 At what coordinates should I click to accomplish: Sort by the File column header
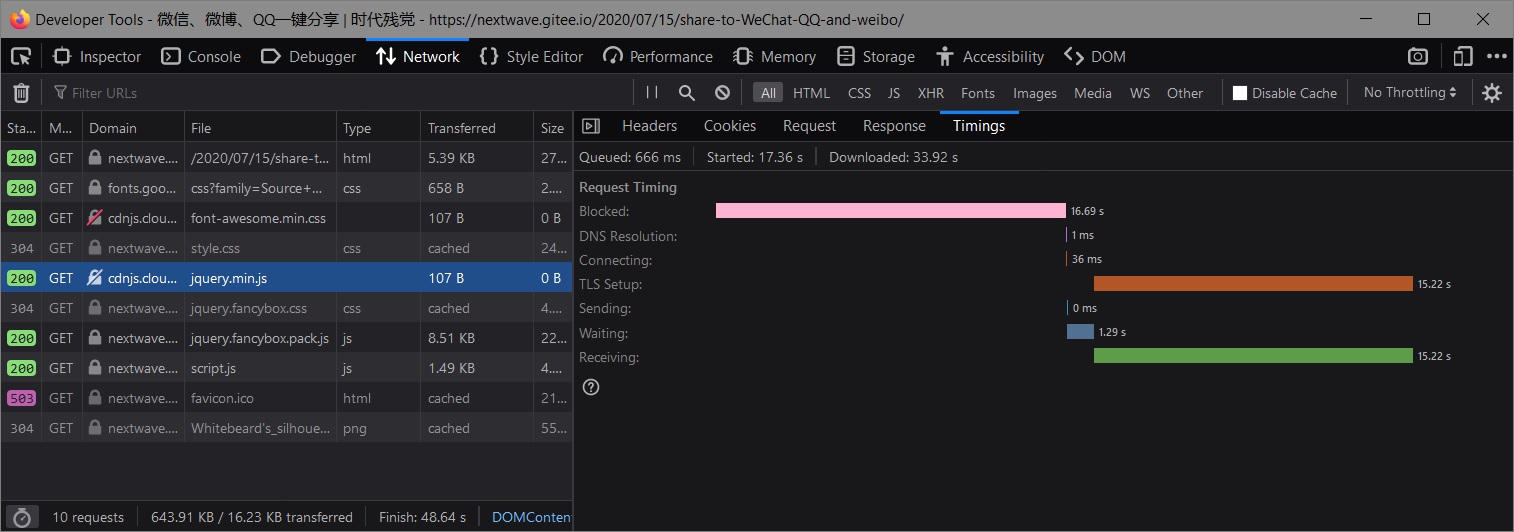pos(258,128)
